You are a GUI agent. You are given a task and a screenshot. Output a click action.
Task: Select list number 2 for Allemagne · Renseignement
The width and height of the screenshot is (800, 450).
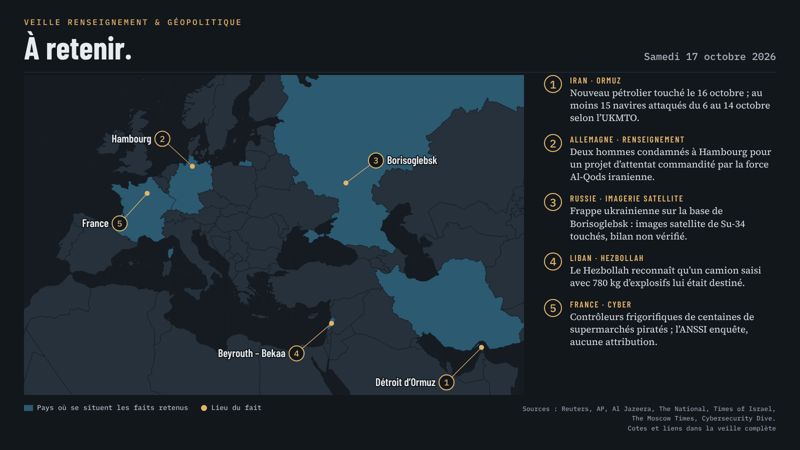(x=553, y=143)
